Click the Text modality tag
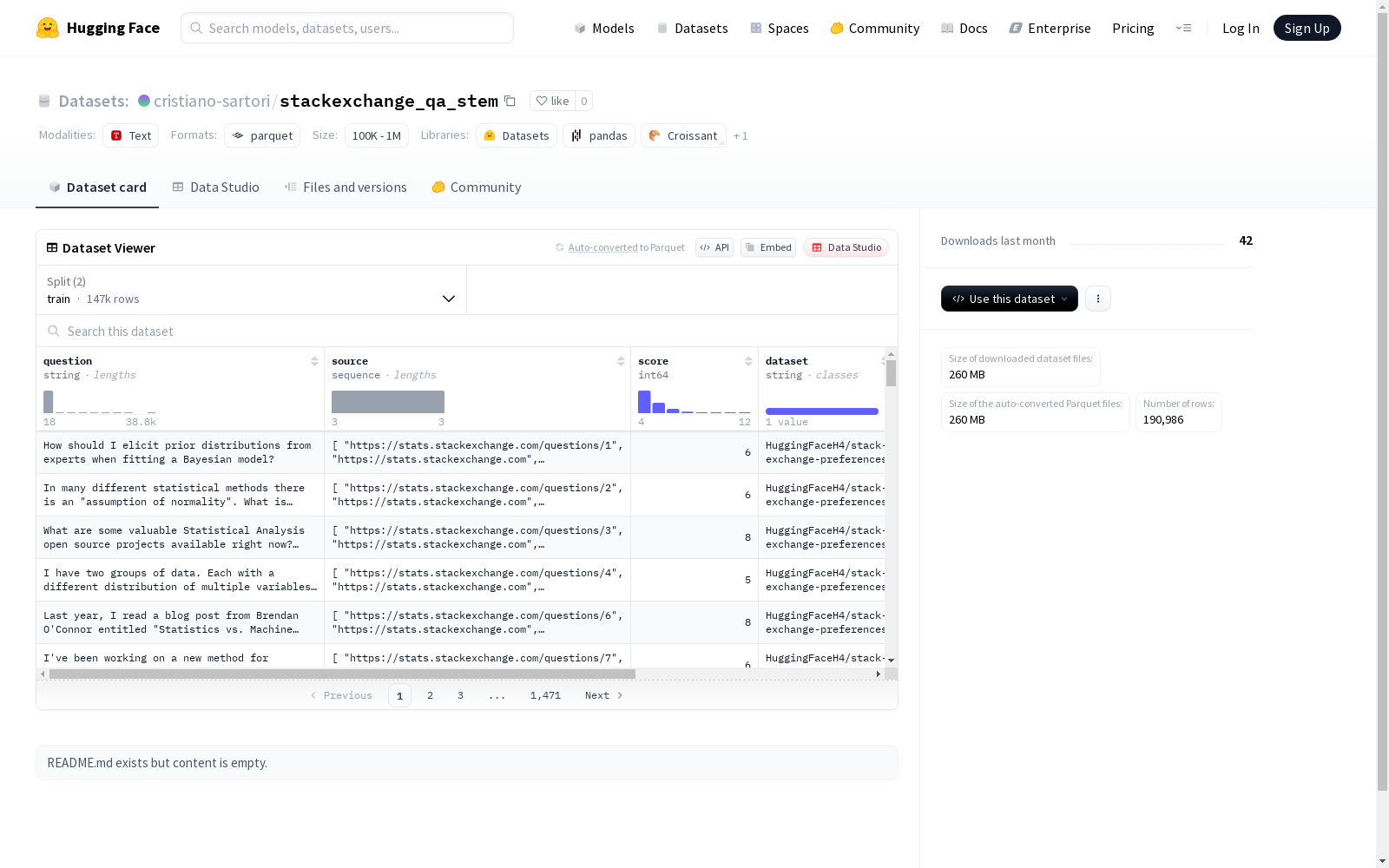Screen dimensions: 1389x868 point(130,135)
